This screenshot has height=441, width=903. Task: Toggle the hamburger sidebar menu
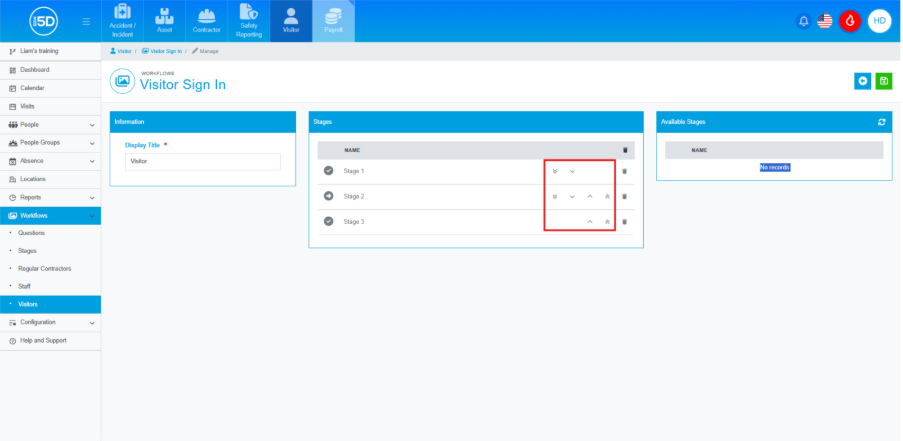86,21
